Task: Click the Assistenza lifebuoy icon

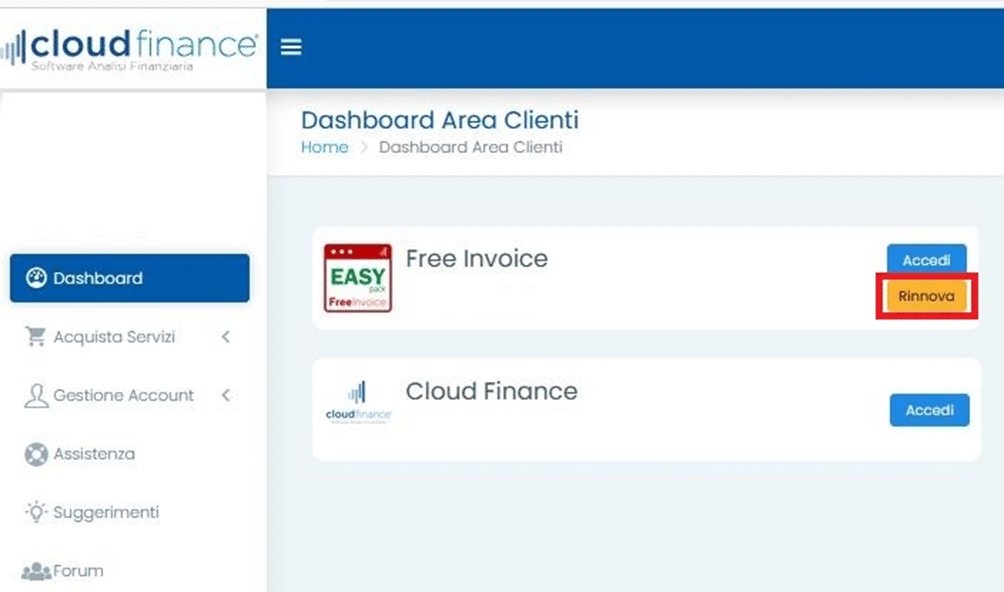Action: (x=36, y=454)
